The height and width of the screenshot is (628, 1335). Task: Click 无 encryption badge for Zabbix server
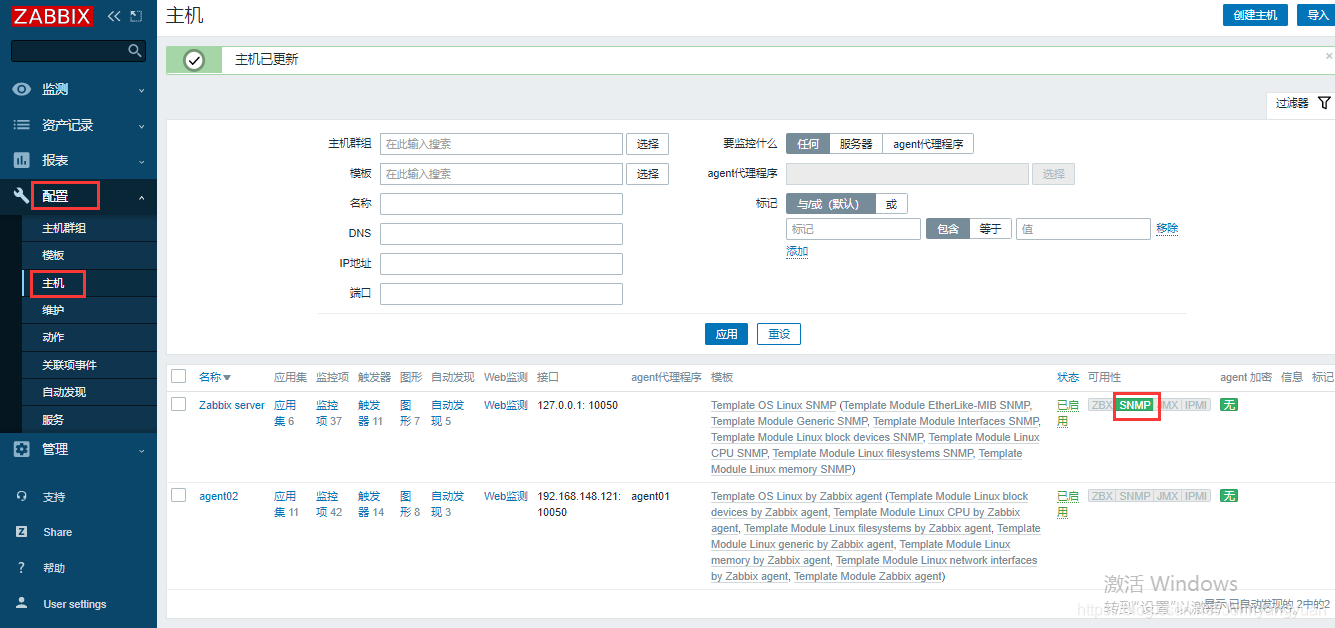[x=1229, y=405]
